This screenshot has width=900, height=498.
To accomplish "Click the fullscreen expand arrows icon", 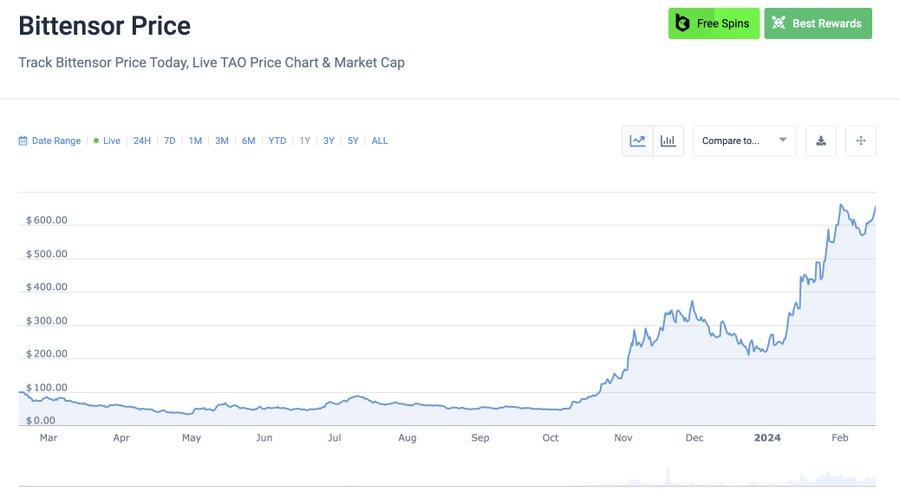I will pyautogui.click(x=860, y=141).
